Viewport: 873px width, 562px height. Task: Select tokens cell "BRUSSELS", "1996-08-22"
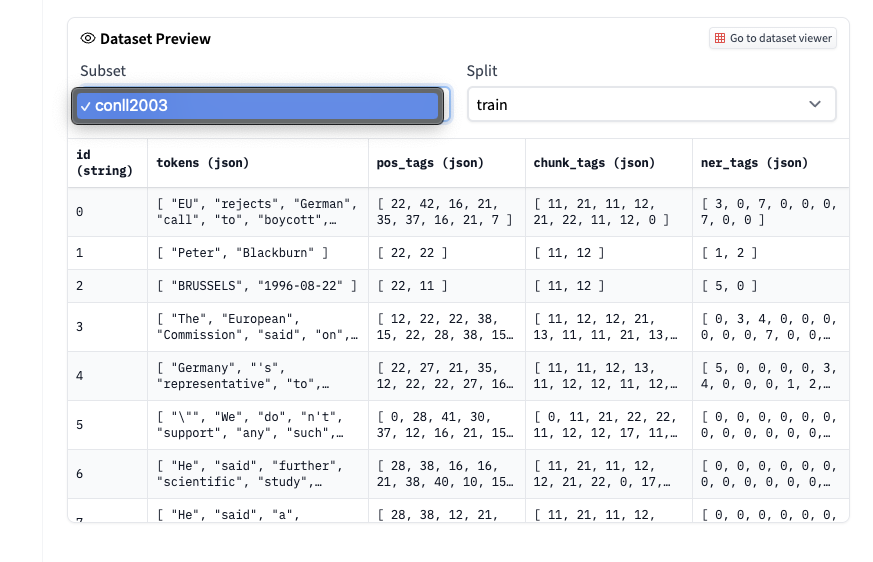point(258,286)
